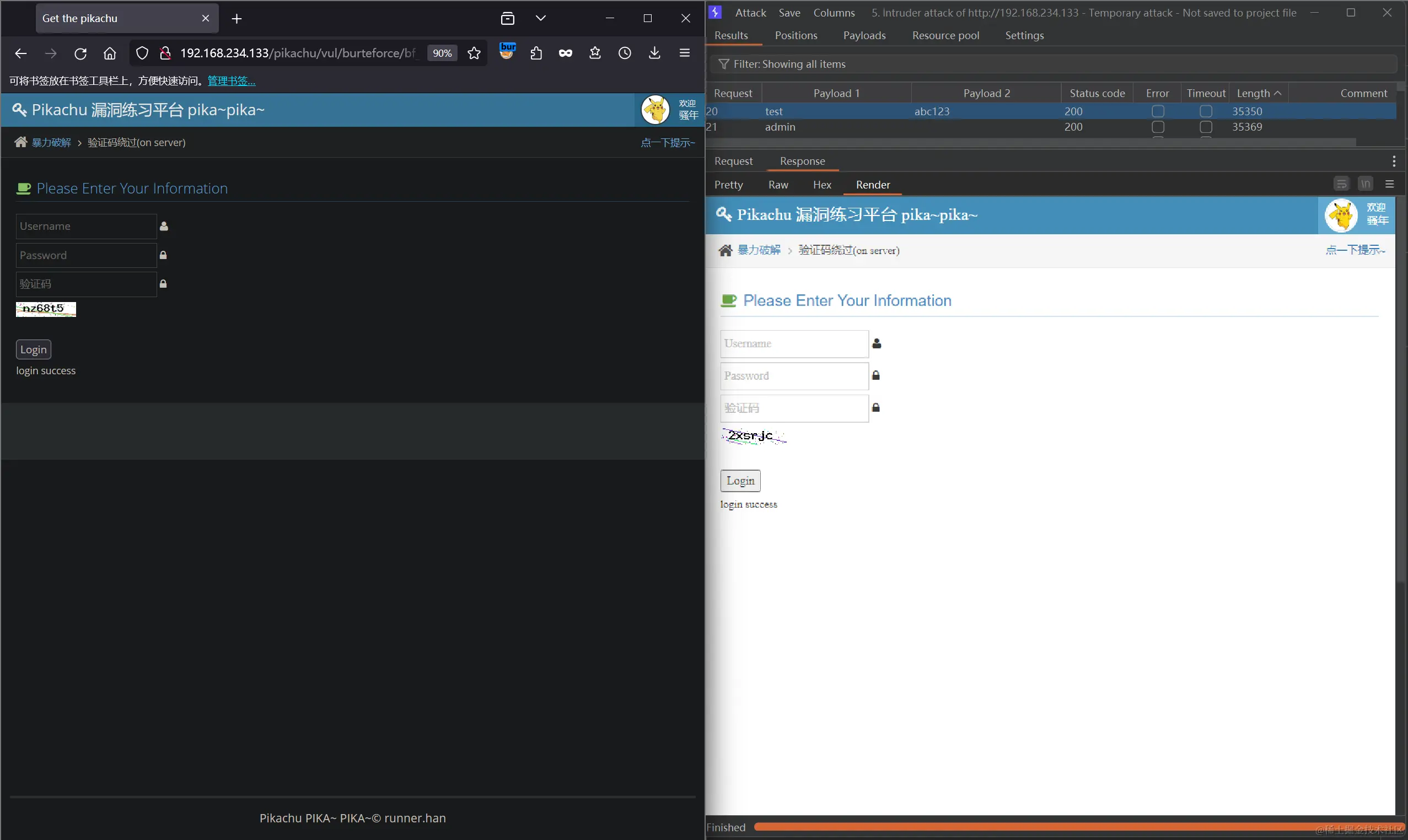The height and width of the screenshot is (840, 1408).
Task: Switch to the Resource pool tab
Action: [x=945, y=36]
